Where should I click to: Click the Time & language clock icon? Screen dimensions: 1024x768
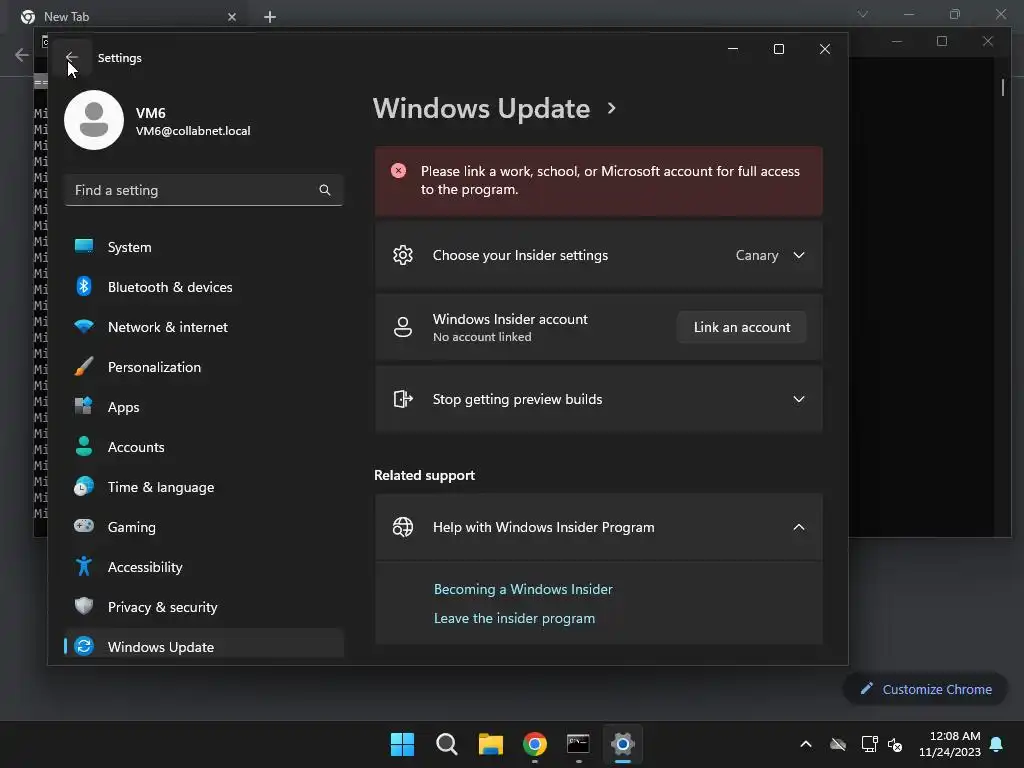pyautogui.click(x=84, y=487)
